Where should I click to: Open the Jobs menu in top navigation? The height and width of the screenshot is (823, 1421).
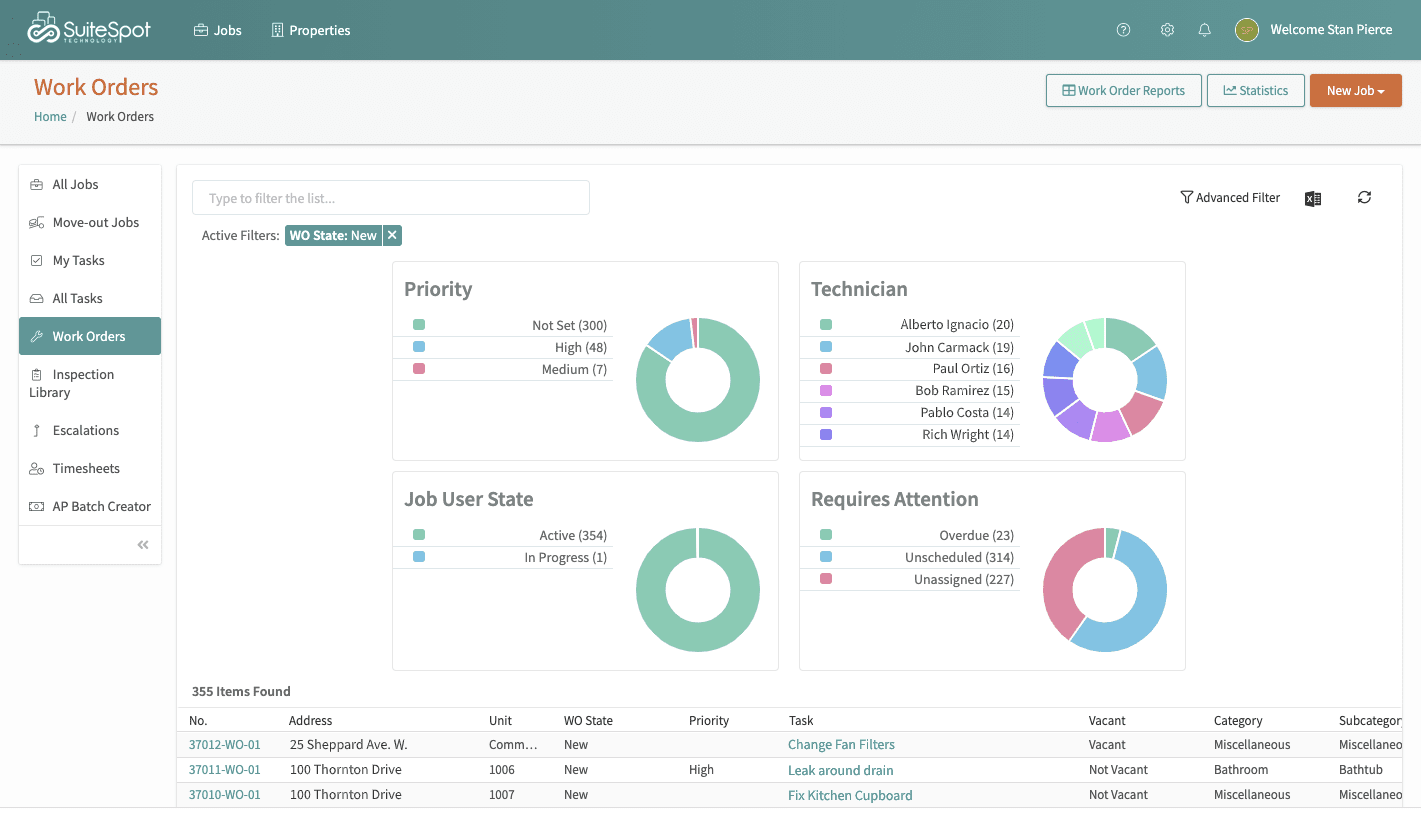pos(218,30)
